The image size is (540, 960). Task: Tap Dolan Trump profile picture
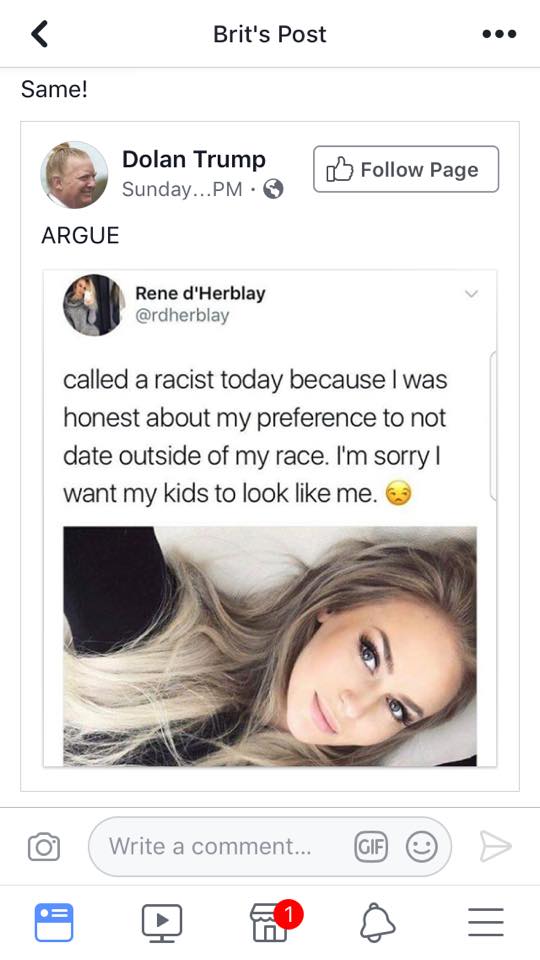[74, 175]
